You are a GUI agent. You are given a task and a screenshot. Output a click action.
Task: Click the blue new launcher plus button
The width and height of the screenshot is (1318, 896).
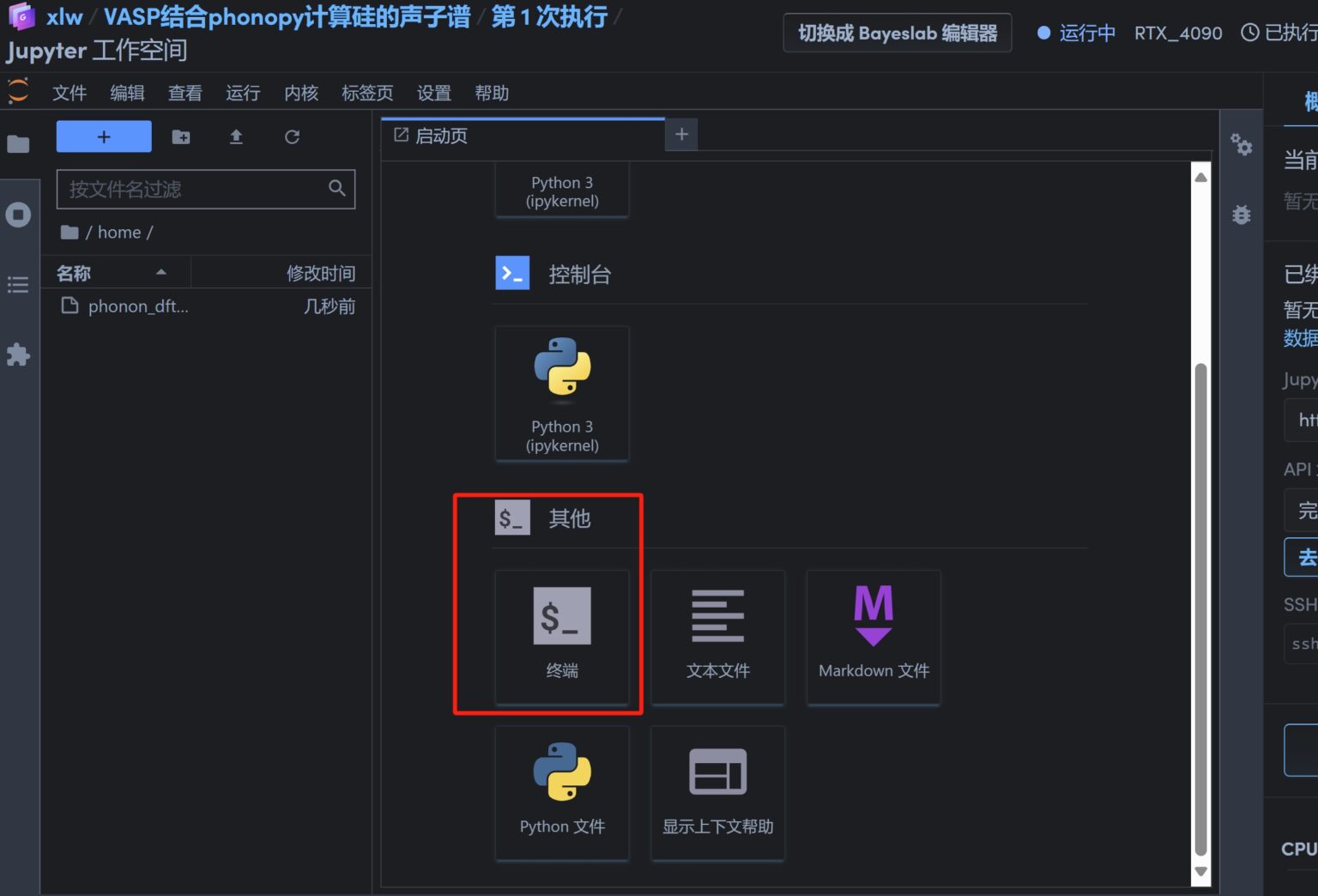[104, 137]
